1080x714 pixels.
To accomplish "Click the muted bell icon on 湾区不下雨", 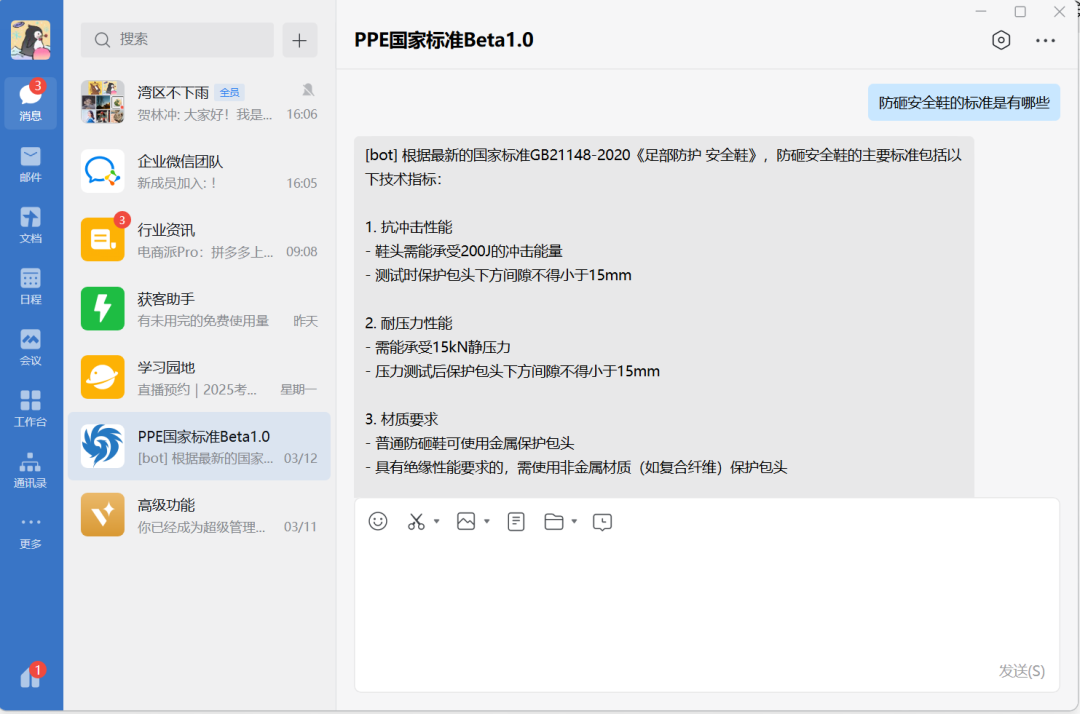I will (308, 90).
